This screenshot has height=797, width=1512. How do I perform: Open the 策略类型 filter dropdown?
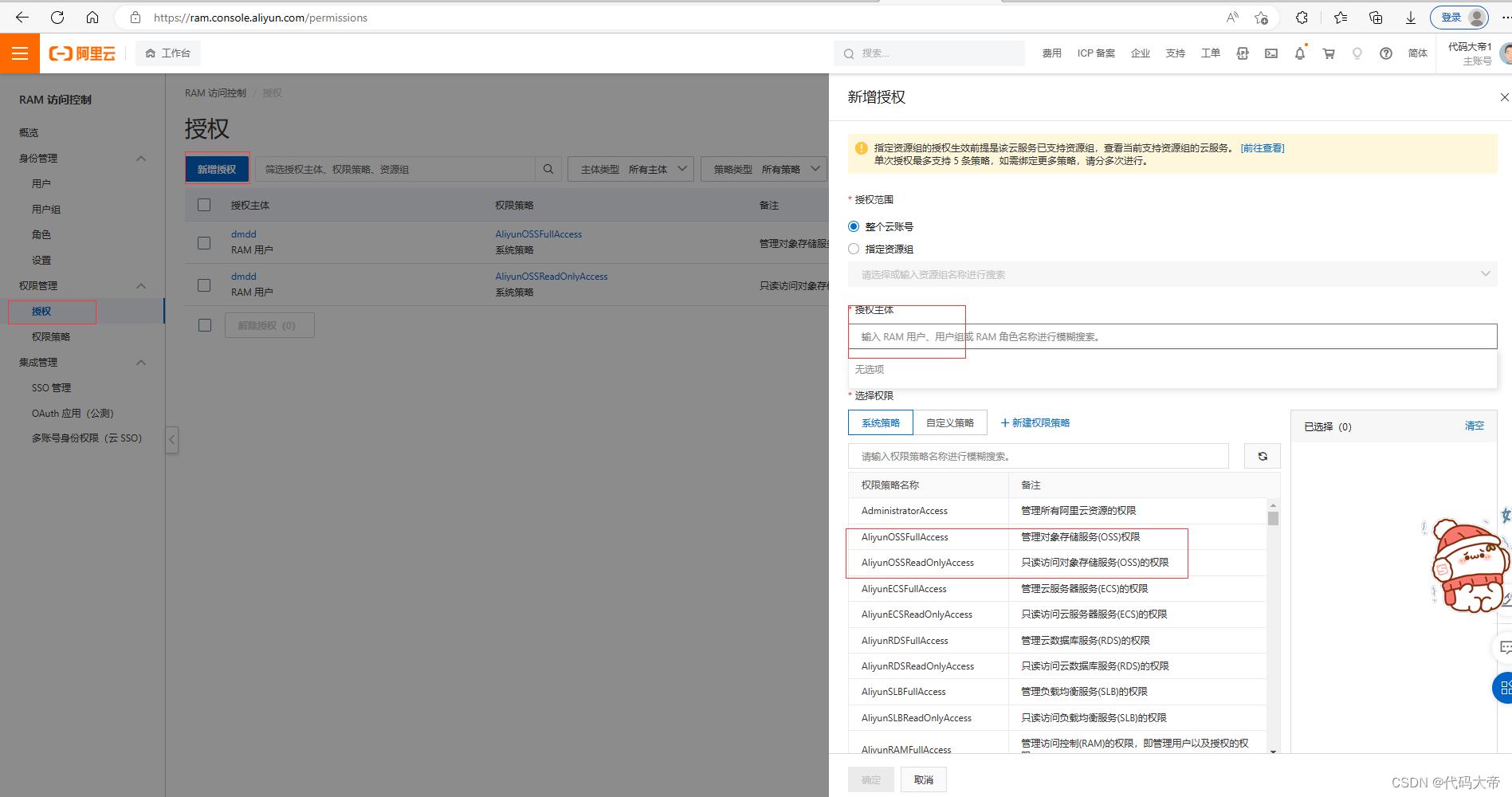pos(764,168)
